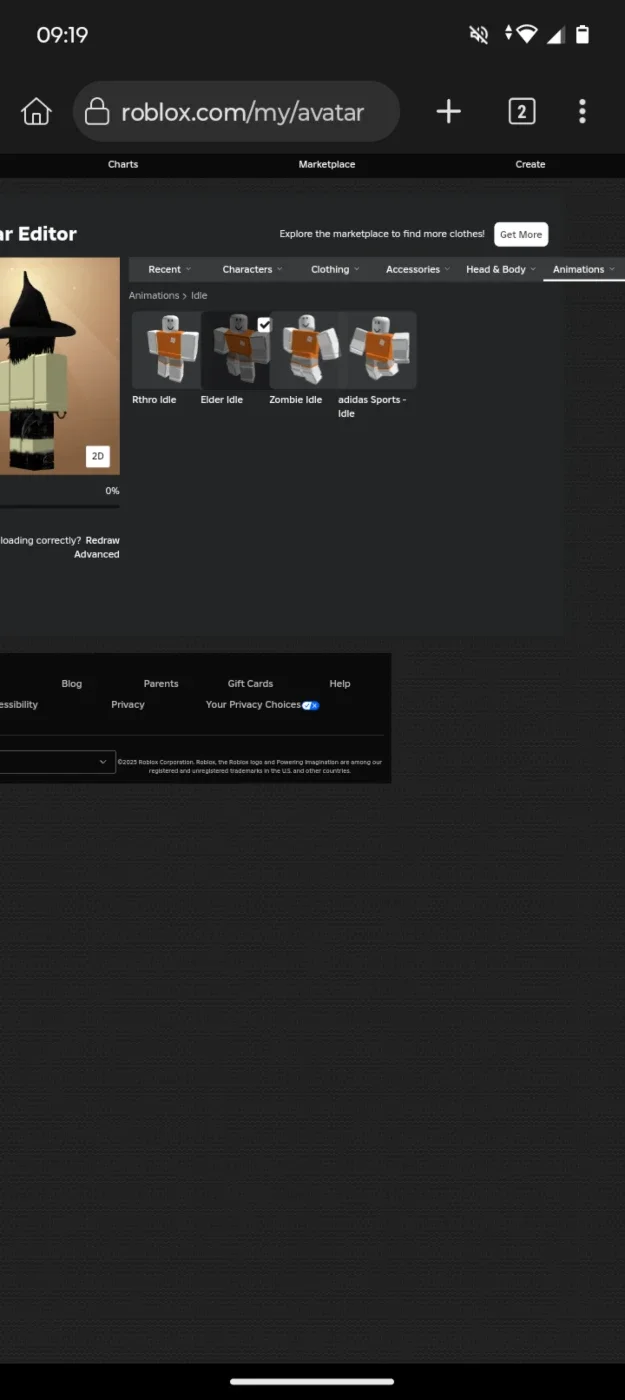
Task: Uncheck the Elder Idle checkbox
Action: [264, 325]
